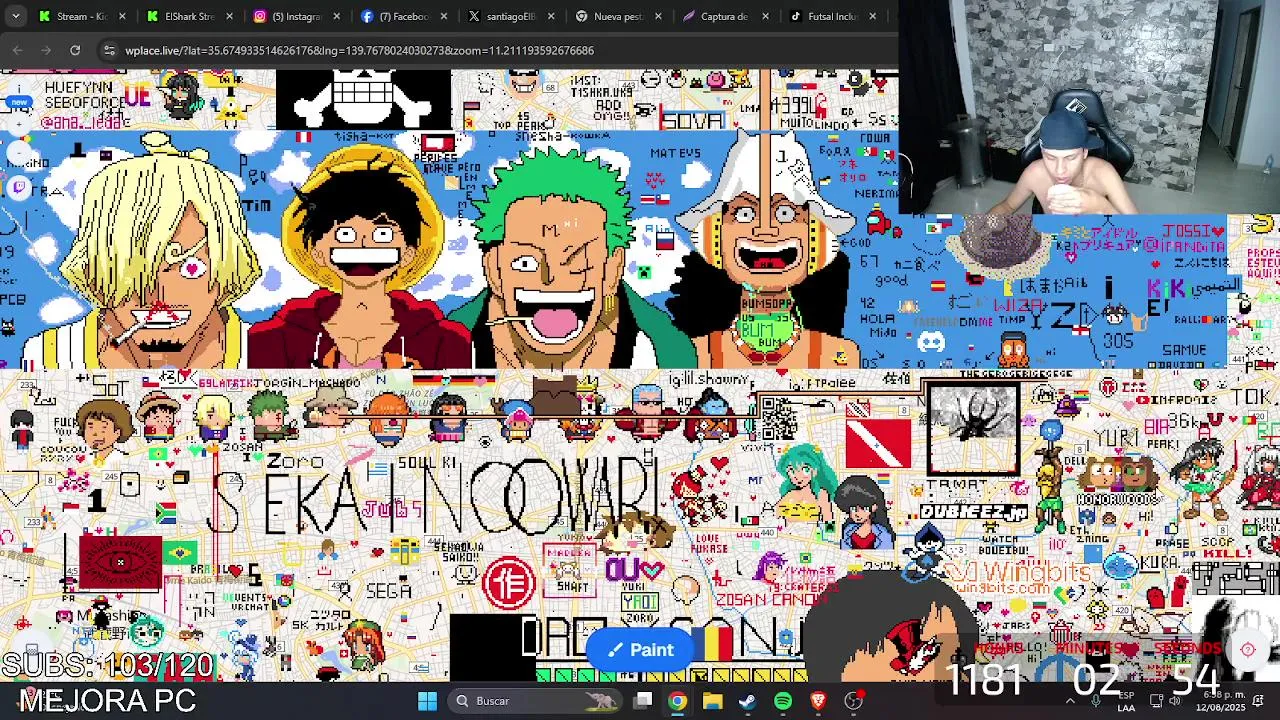
Task: Switch to the santiagoElB X tab
Action: coord(510,16)
